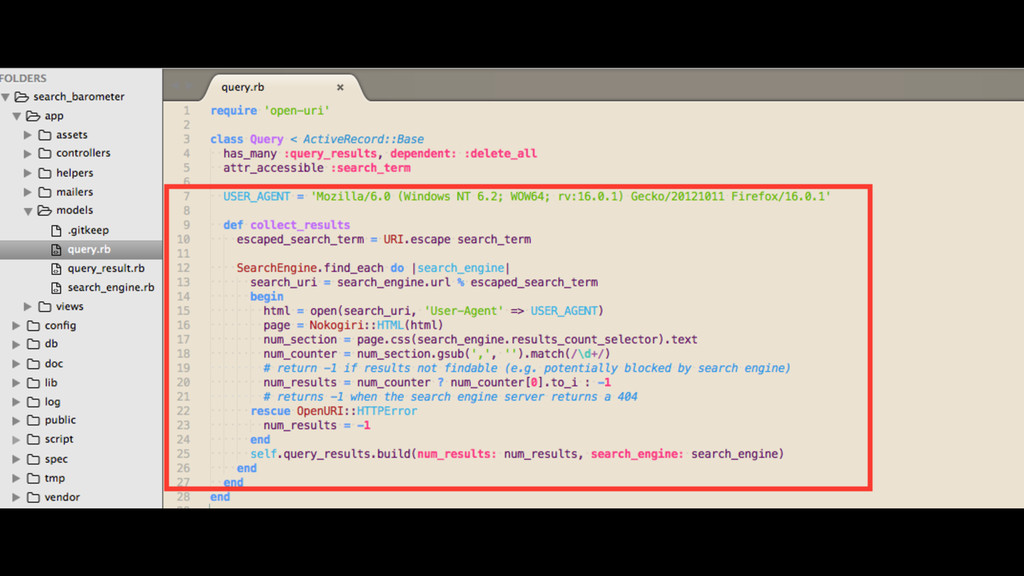Screen dimensions: 1024x576
Task: Click the lib folder icon
Action: pos(33,383)
